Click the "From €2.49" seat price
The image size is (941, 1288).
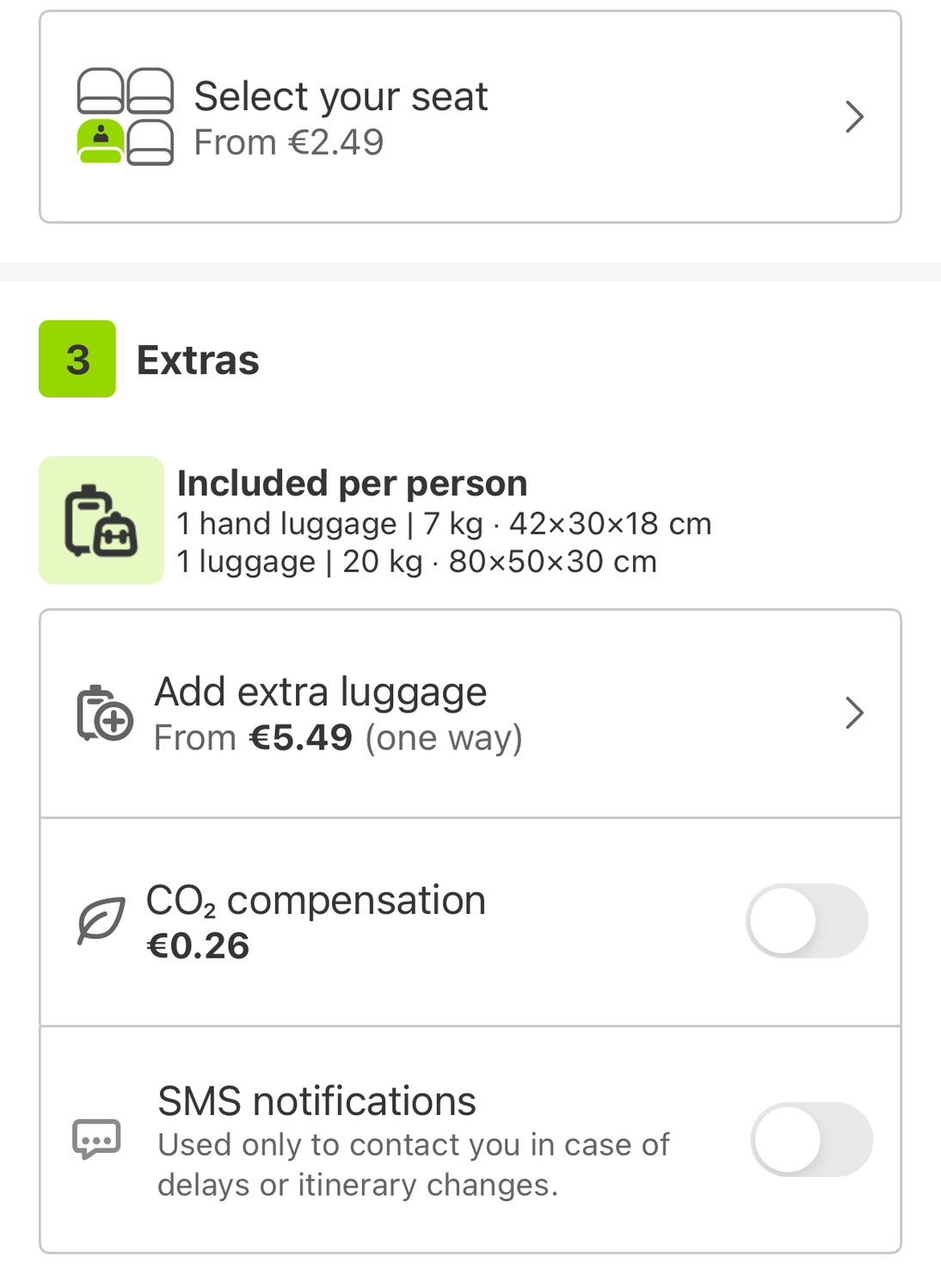[x=288, y=143]
